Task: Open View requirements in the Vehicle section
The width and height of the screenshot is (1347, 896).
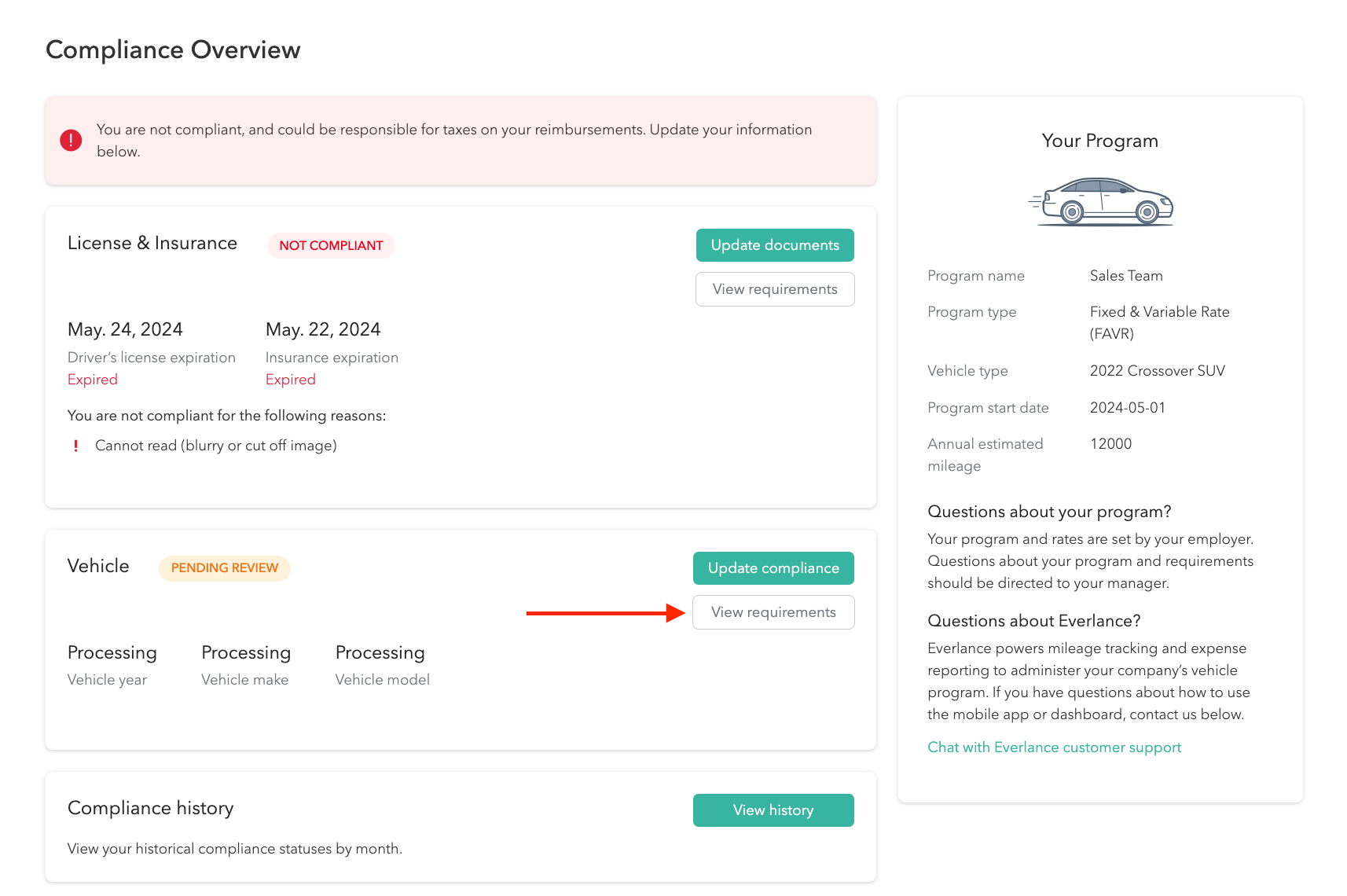Action: pyautogui.click(x=773, y=612)
